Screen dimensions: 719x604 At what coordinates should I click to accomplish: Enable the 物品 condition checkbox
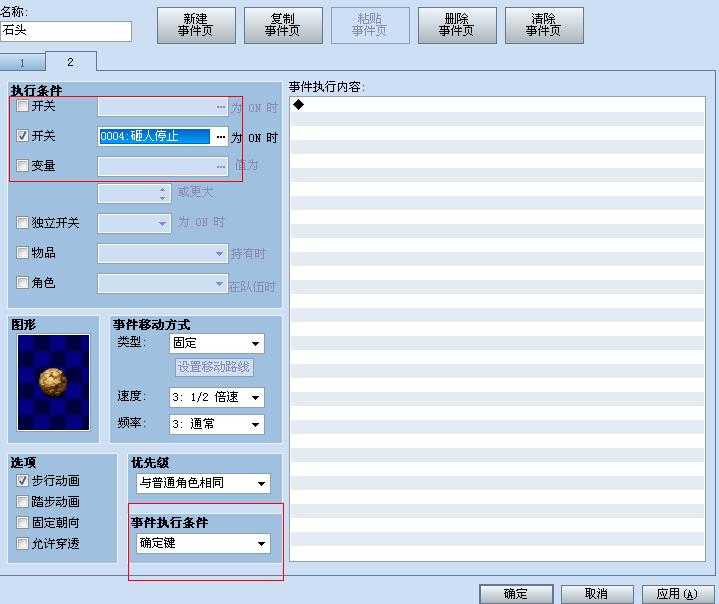pos(22,252)
